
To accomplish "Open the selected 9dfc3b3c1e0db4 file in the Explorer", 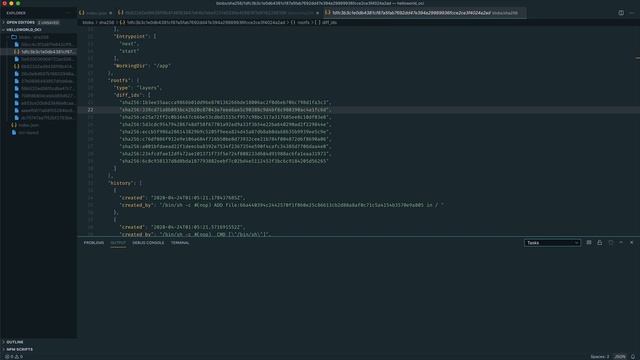I will point(39,52).
